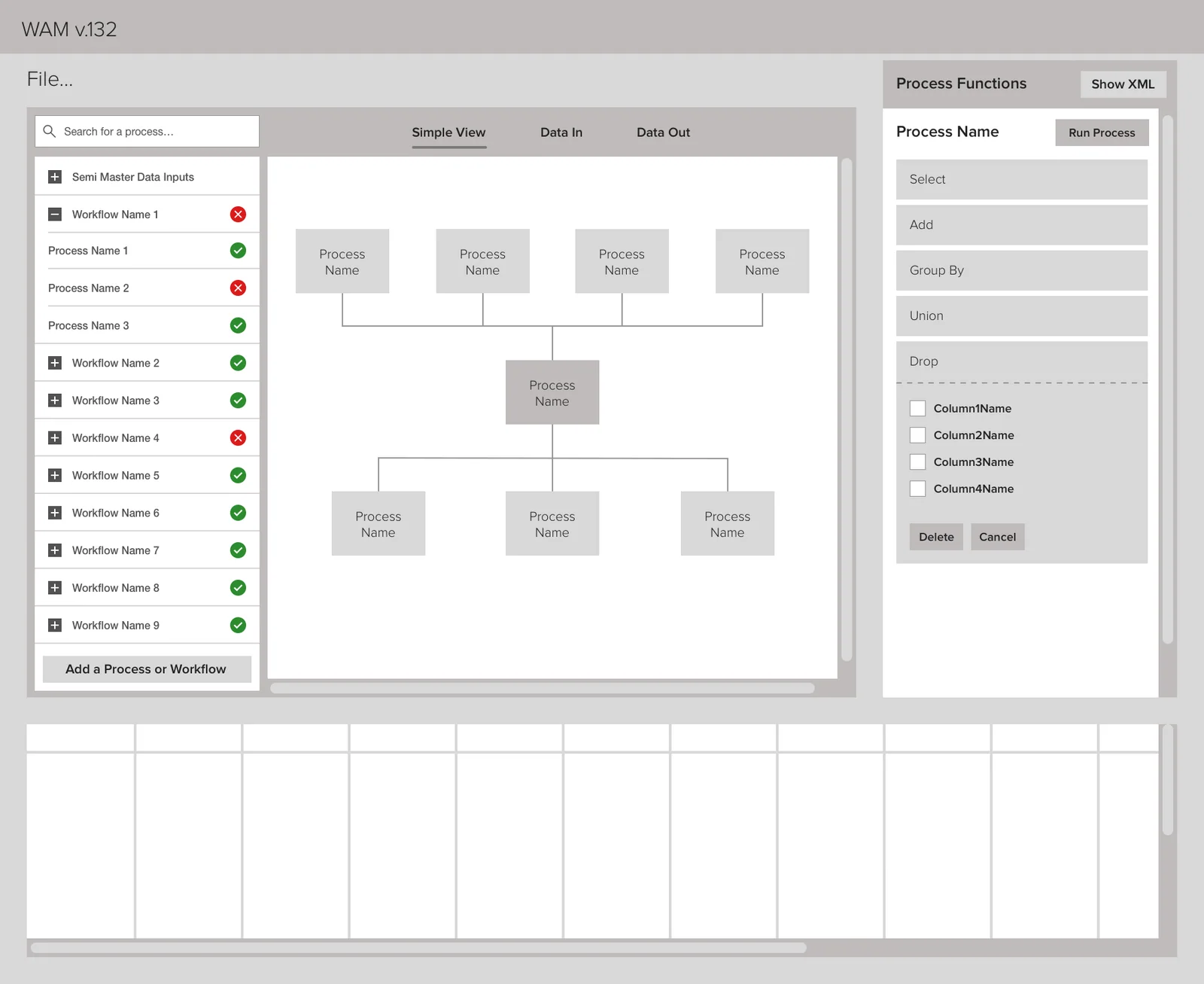The image size is (1204, 984).
Task: Expand Workflow Name 4 plus icon
Action: 55,438
